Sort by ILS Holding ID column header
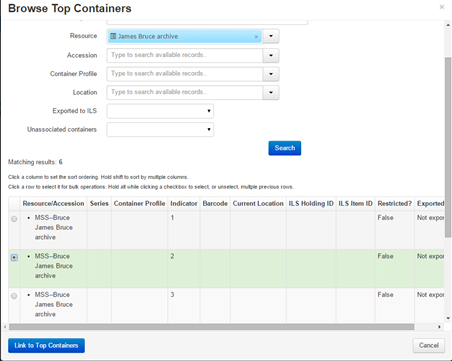The height and width of the screenshot is (361, 452). [x=311, y=204]
